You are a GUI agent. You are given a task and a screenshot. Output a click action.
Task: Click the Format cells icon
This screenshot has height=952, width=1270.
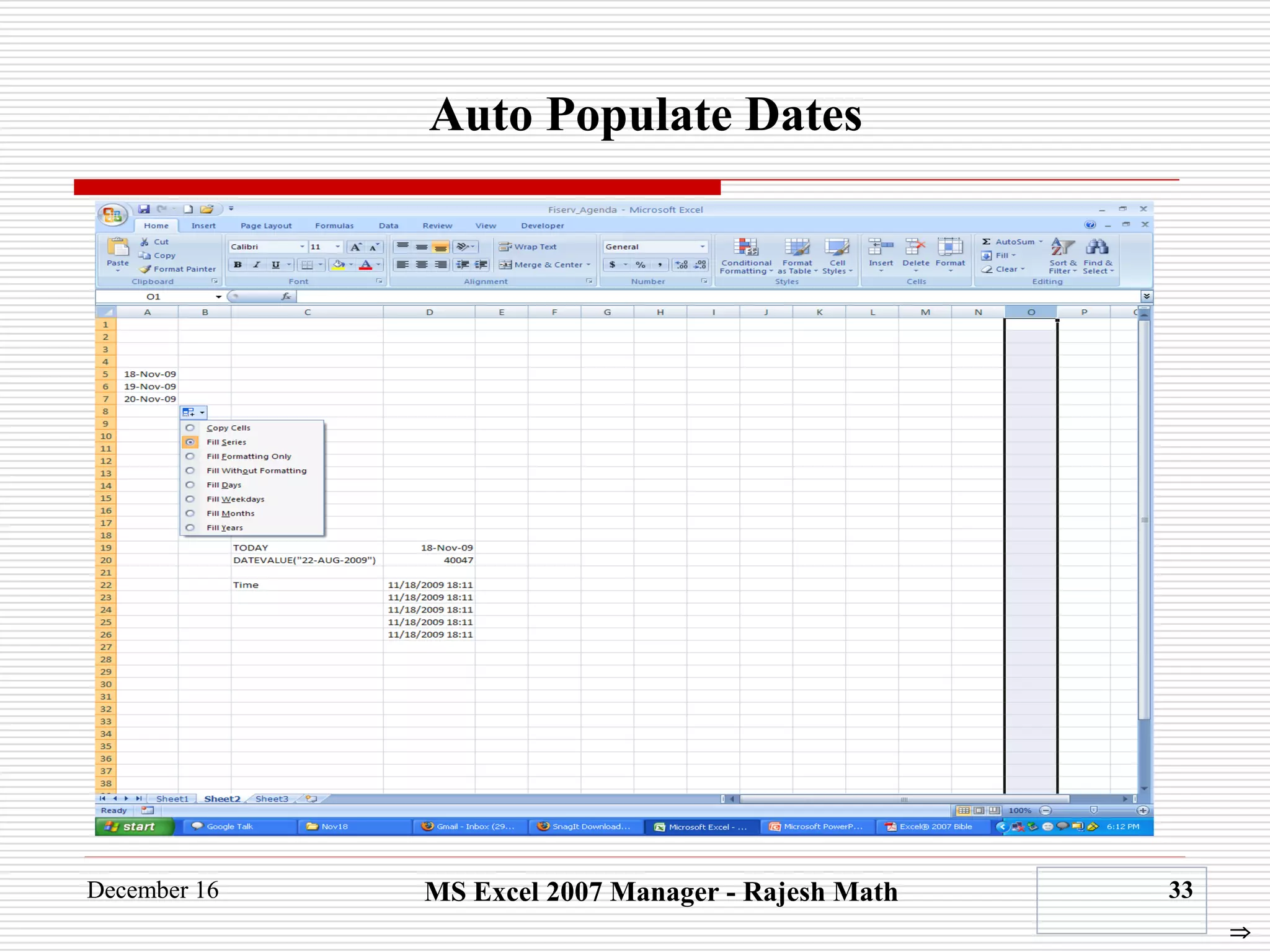point(950,247)
